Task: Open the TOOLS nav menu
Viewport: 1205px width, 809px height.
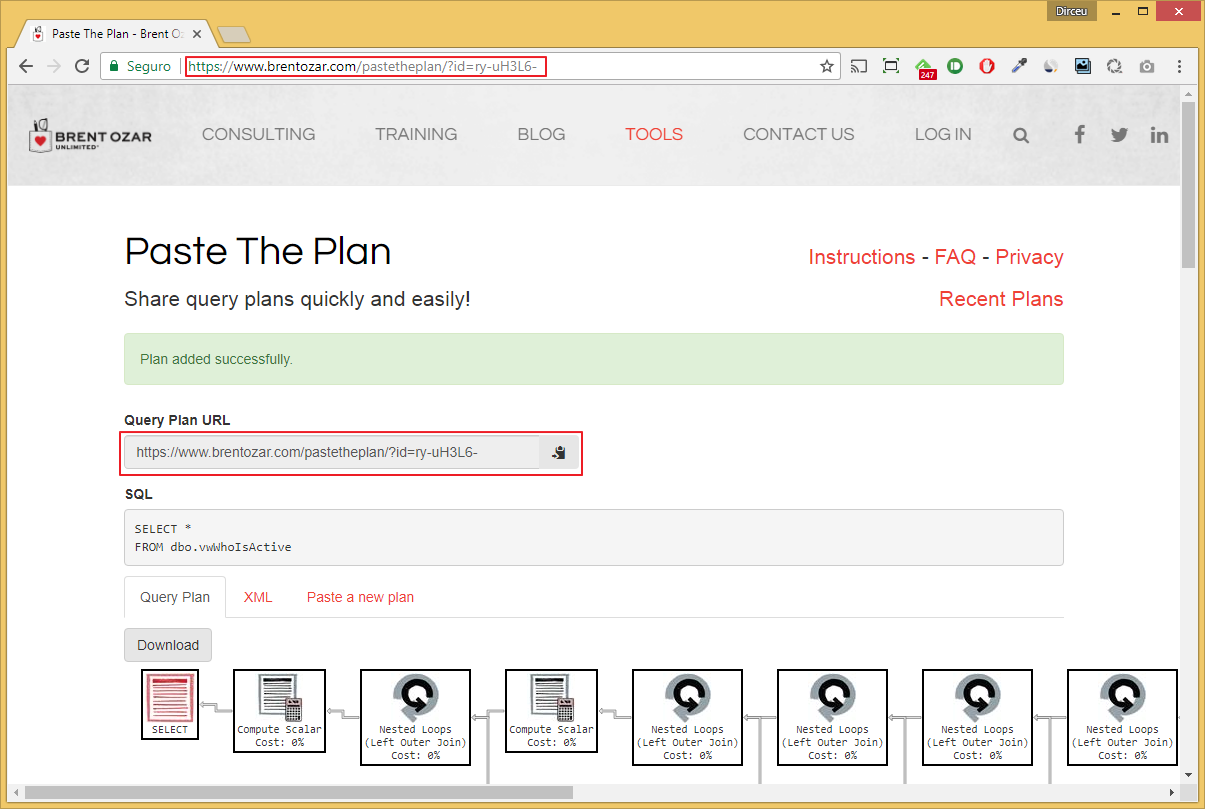Action: tap(654, 134)
